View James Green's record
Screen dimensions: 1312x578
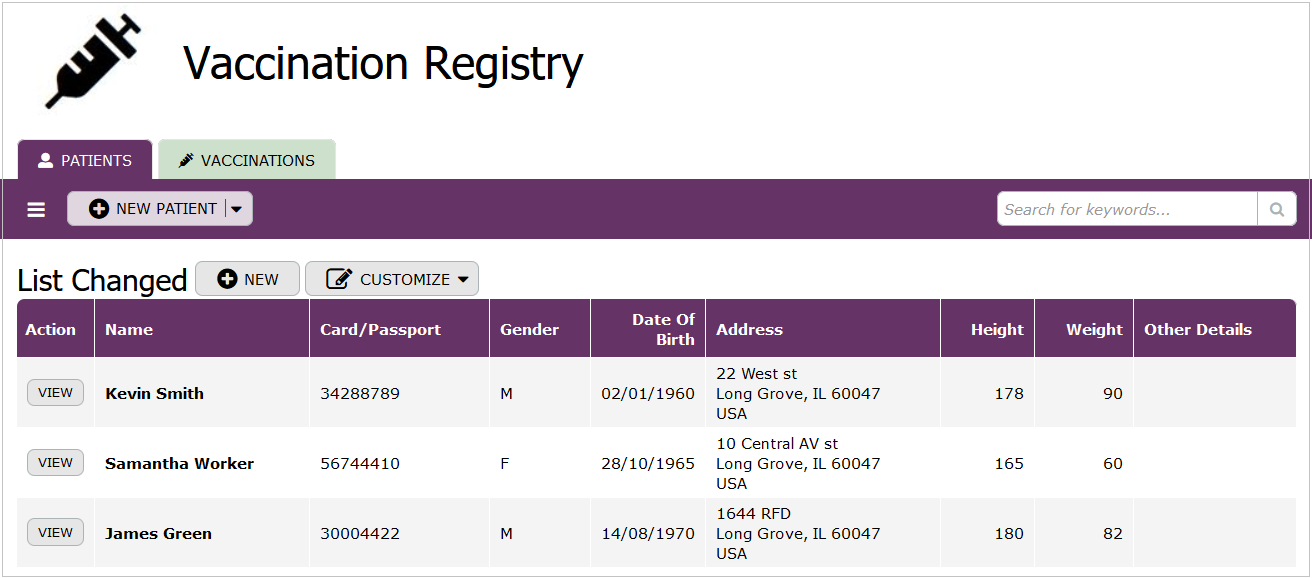[55, 533]
